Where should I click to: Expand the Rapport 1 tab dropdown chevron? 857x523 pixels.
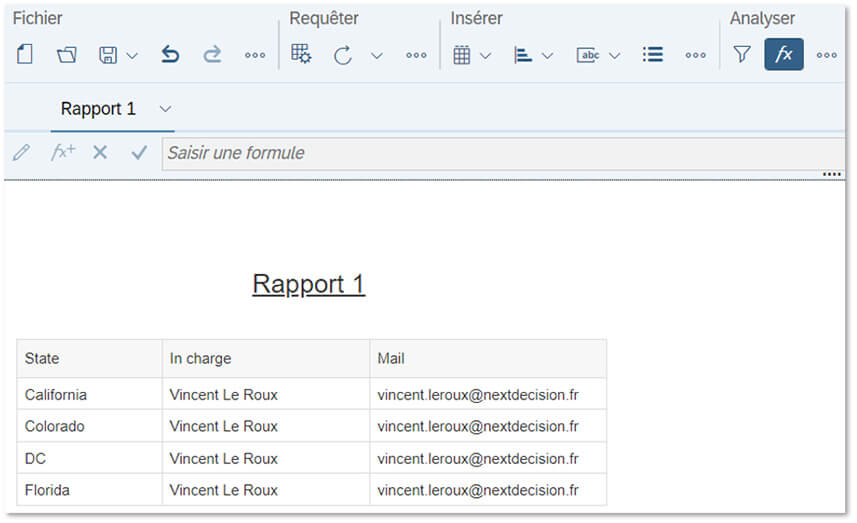point(165,109)
